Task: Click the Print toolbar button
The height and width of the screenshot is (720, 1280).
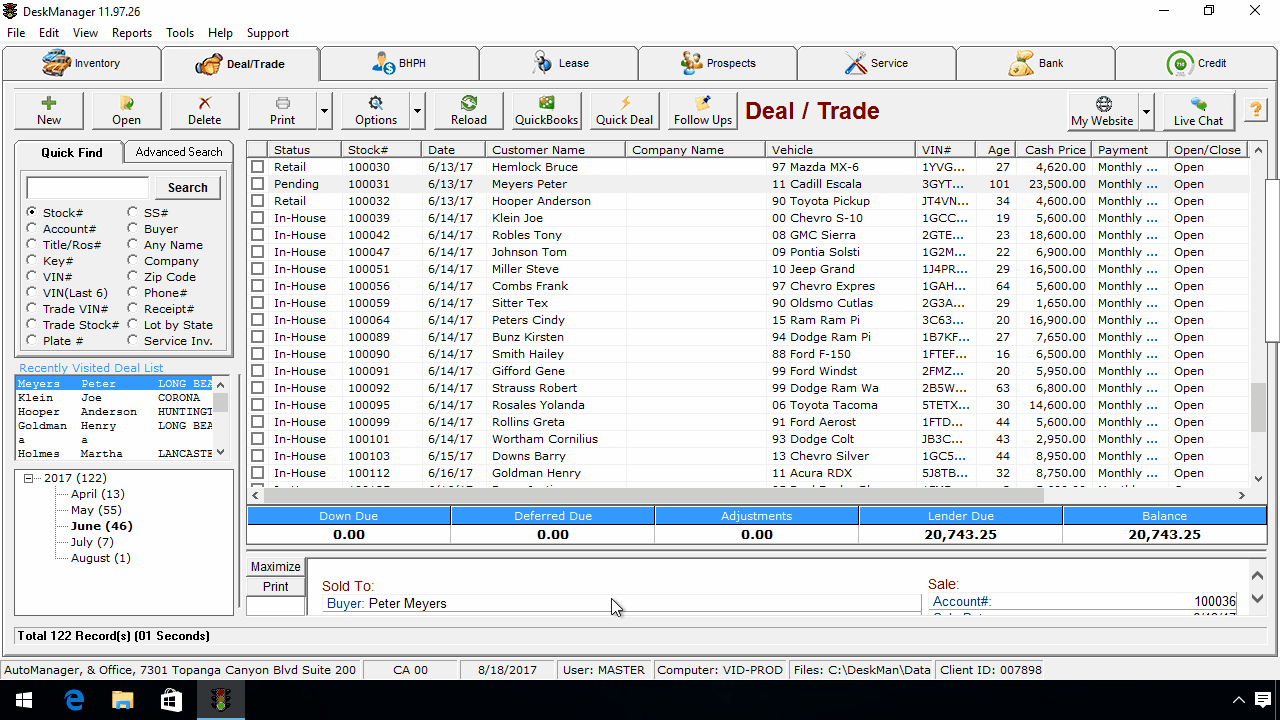Action: click(283, 111)
